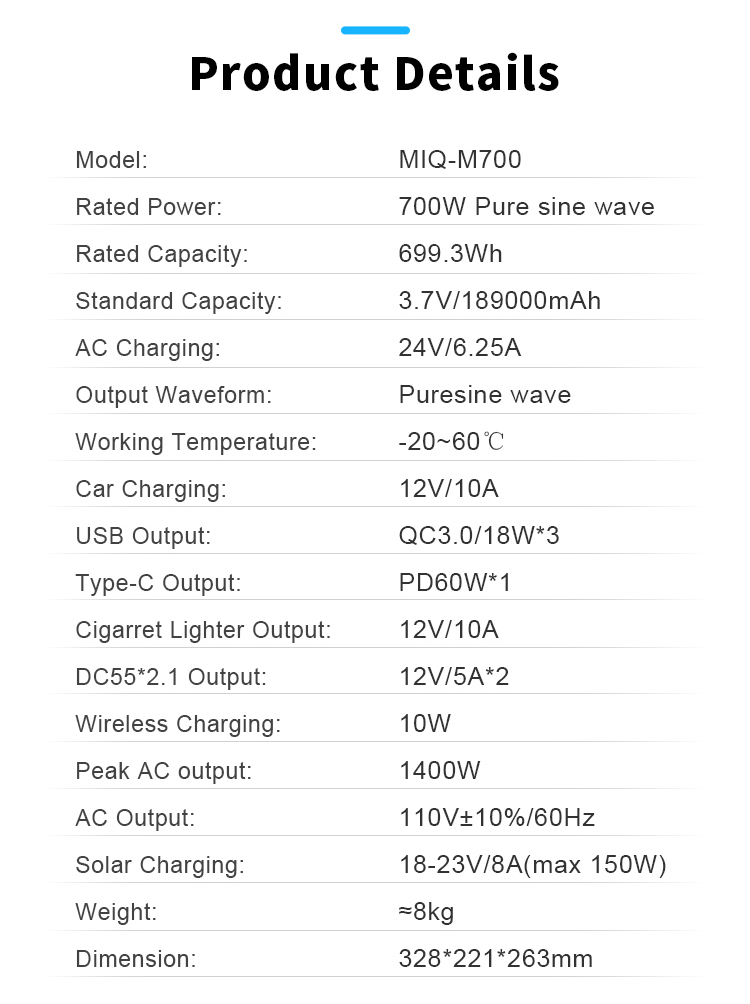This screenshot has height=1004, width=750.
Task: Select the 1400W peak AC output value
Action: pos(439,771)
